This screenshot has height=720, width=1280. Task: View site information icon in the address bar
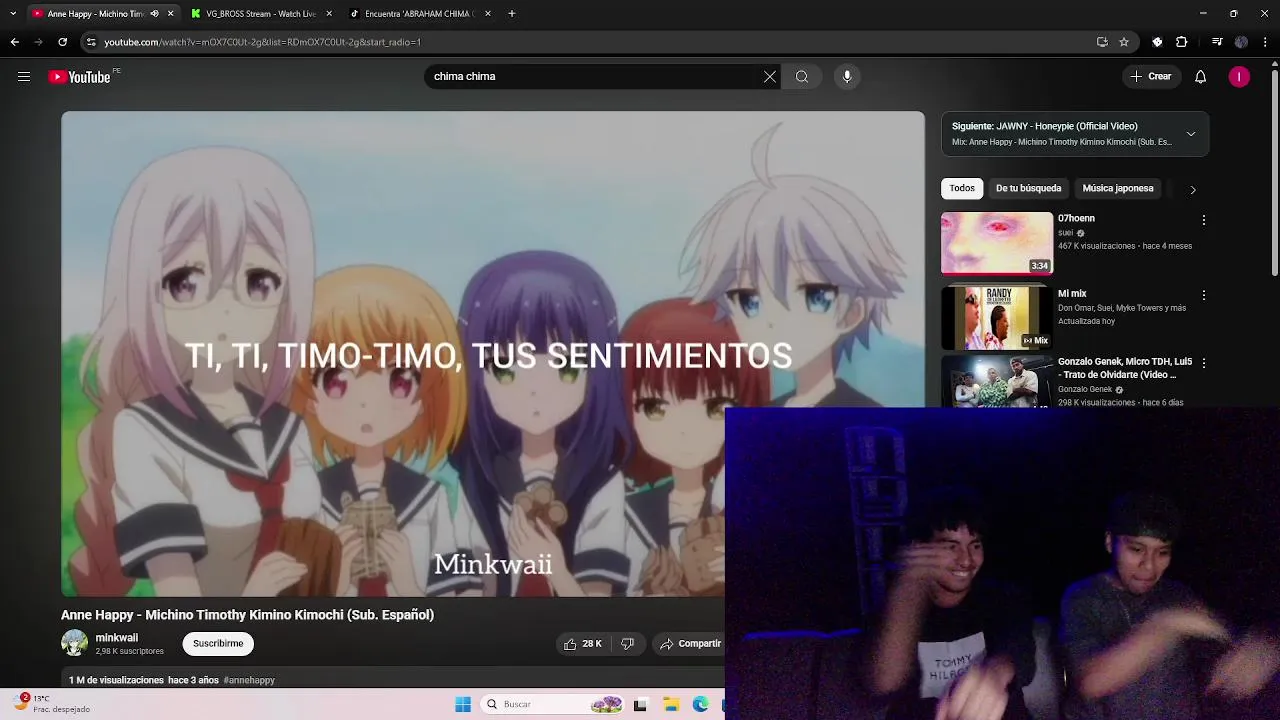coord(91,42)
